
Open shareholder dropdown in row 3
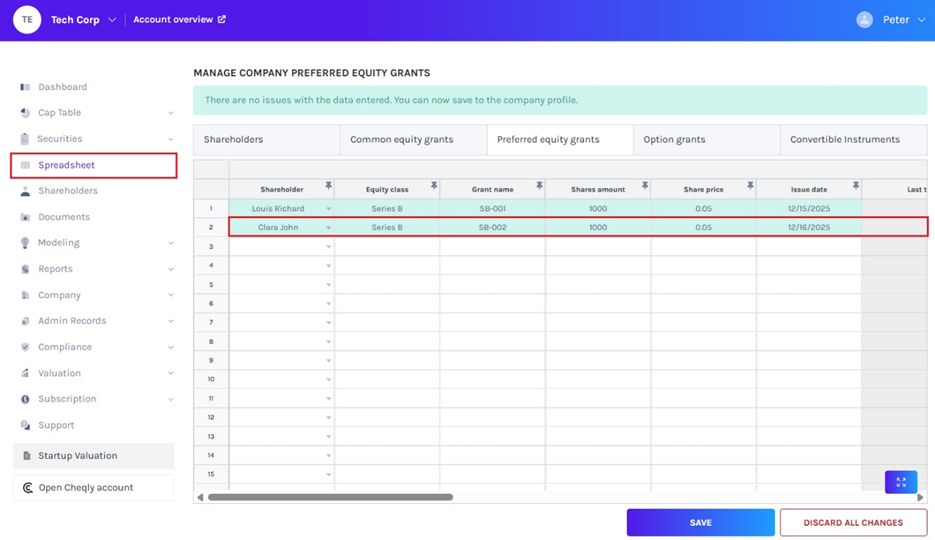[329, 247]
